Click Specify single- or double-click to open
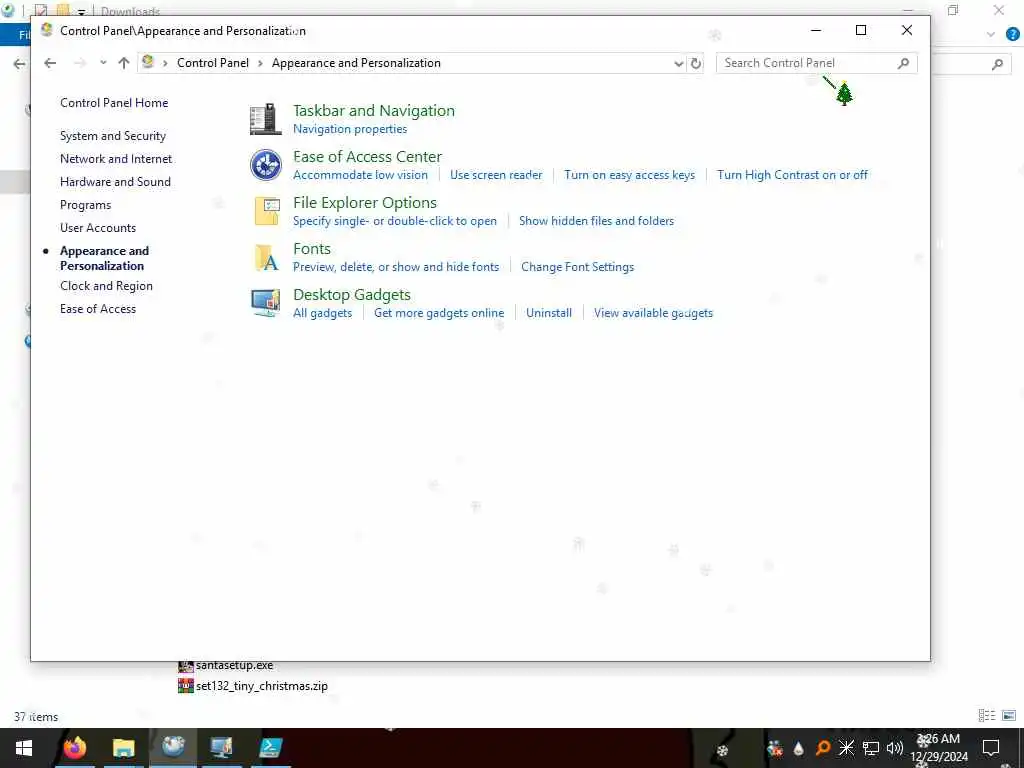 pyautogui.click(x=394, y=221)
